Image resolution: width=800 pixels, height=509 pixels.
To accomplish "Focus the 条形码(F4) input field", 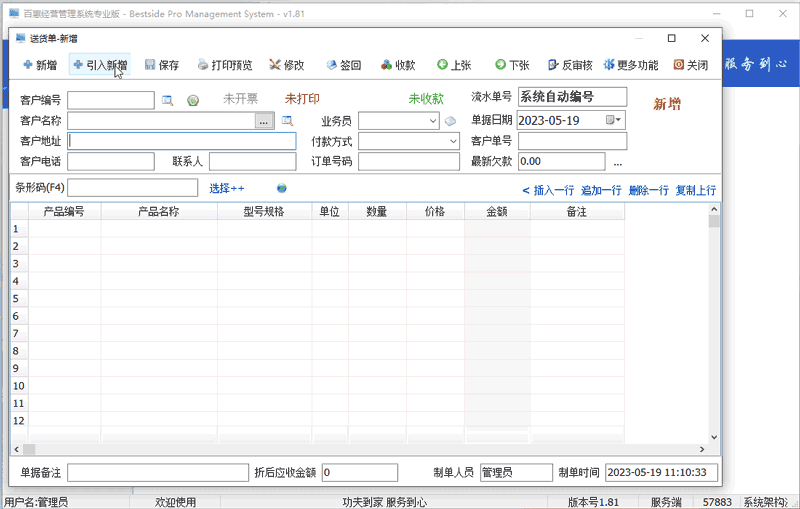I will click(x=133, y=188).
